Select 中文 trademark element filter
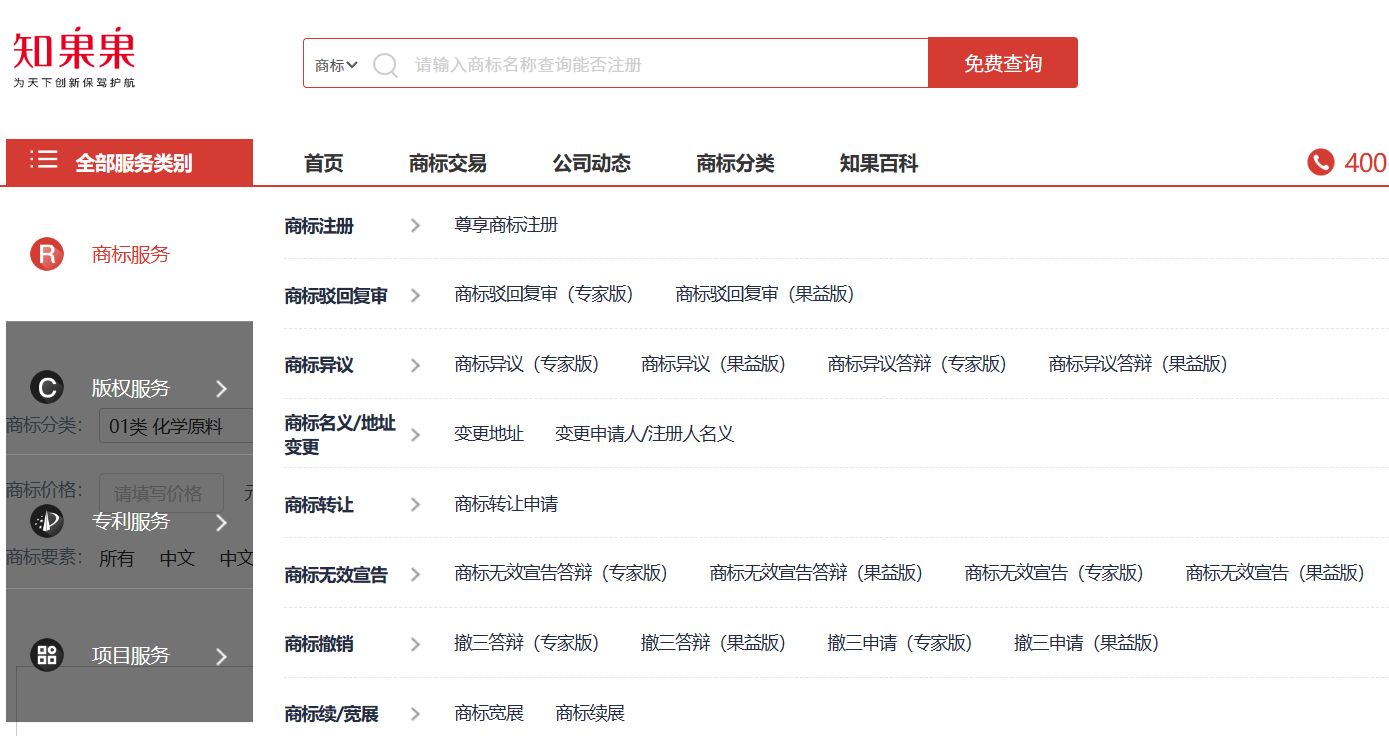This screenshot has width=1389, height=736. 176,559
